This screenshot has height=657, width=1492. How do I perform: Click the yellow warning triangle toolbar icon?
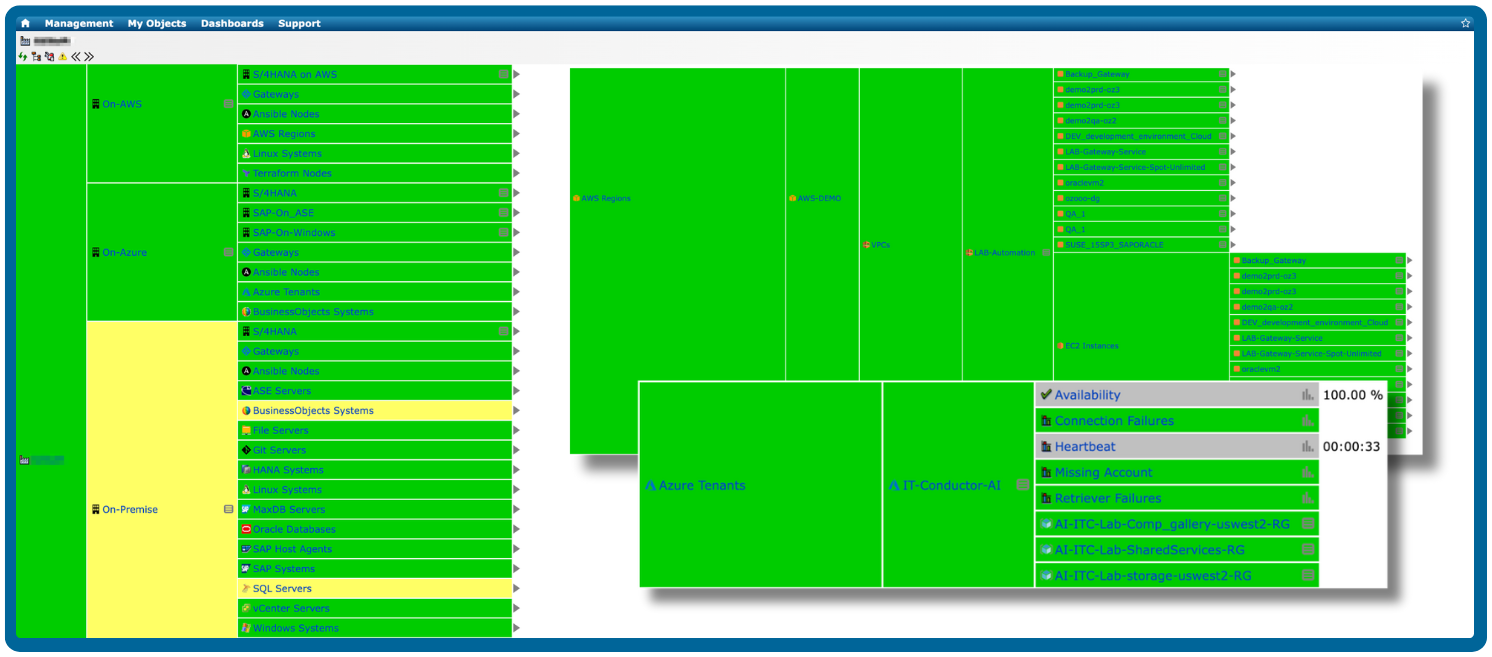click(x=62, y=57)
